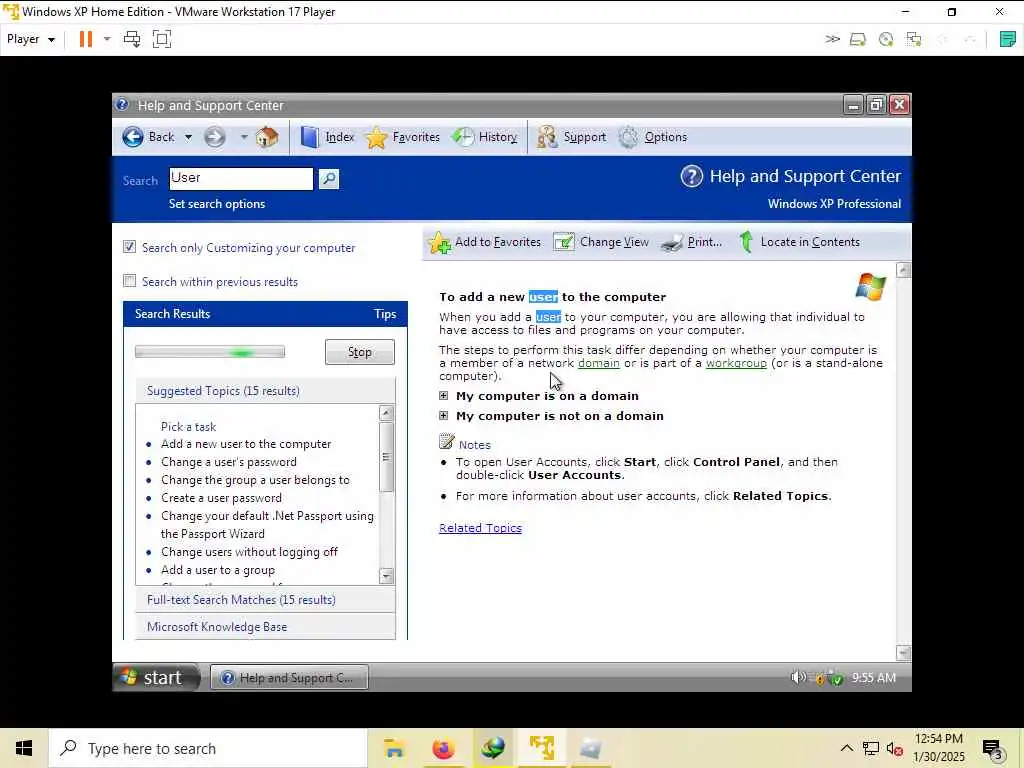1024x768 pixels.
Task: Go to the Help Home icon
Action: tap(266, 137)
